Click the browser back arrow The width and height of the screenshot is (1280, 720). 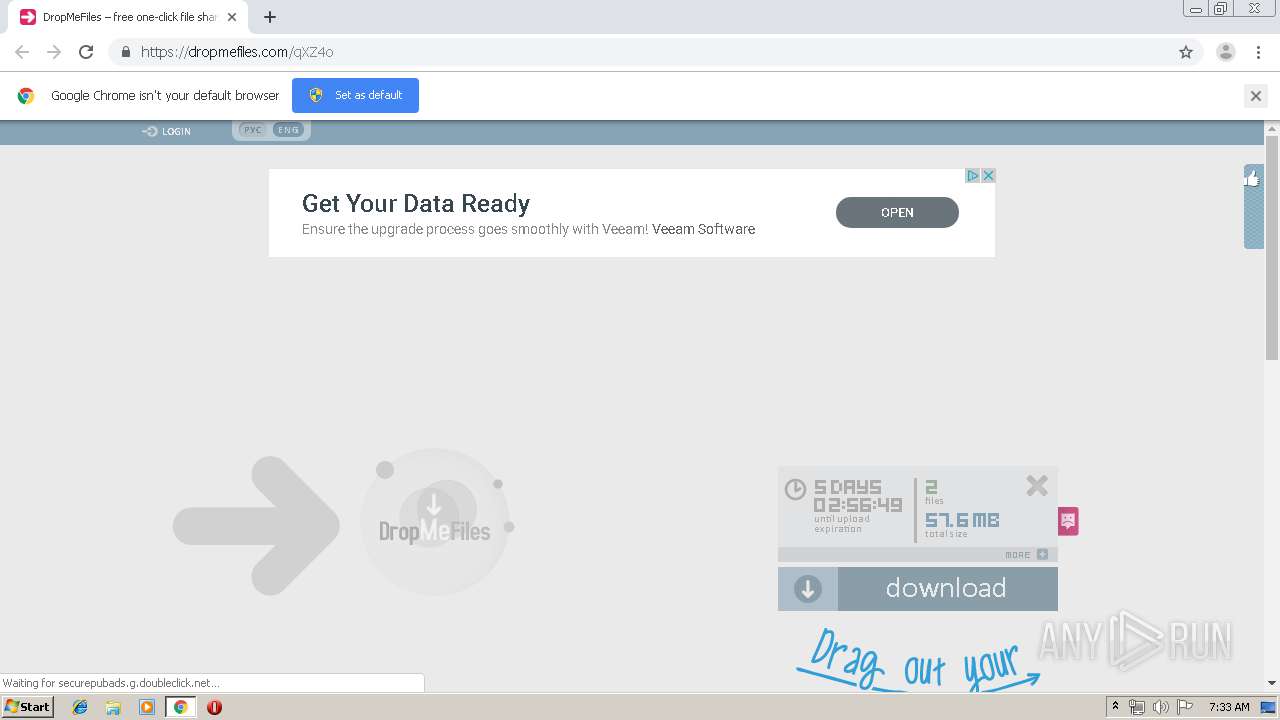[x=22, y=52]
